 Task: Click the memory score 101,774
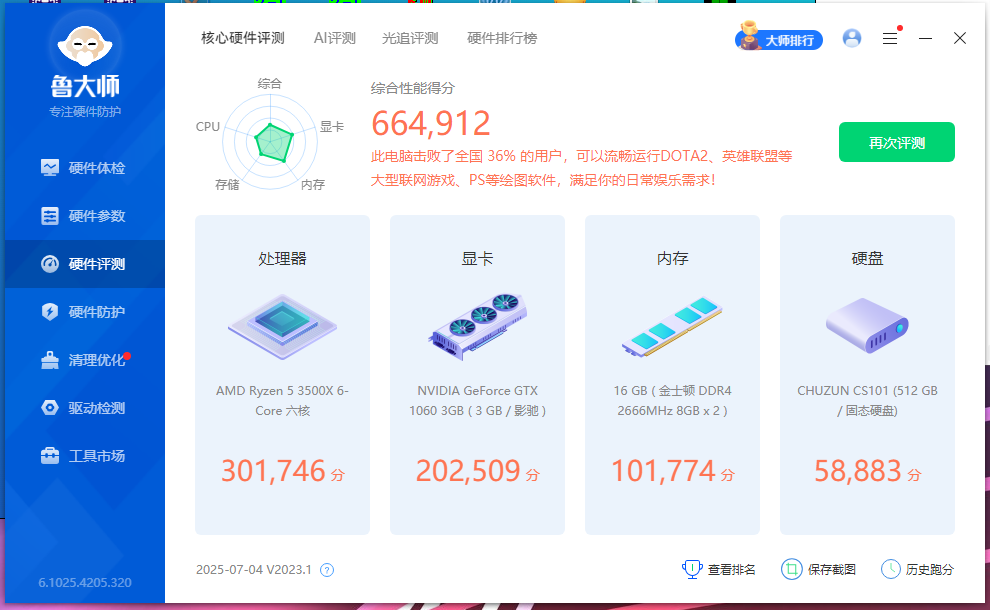pos(663,470)
